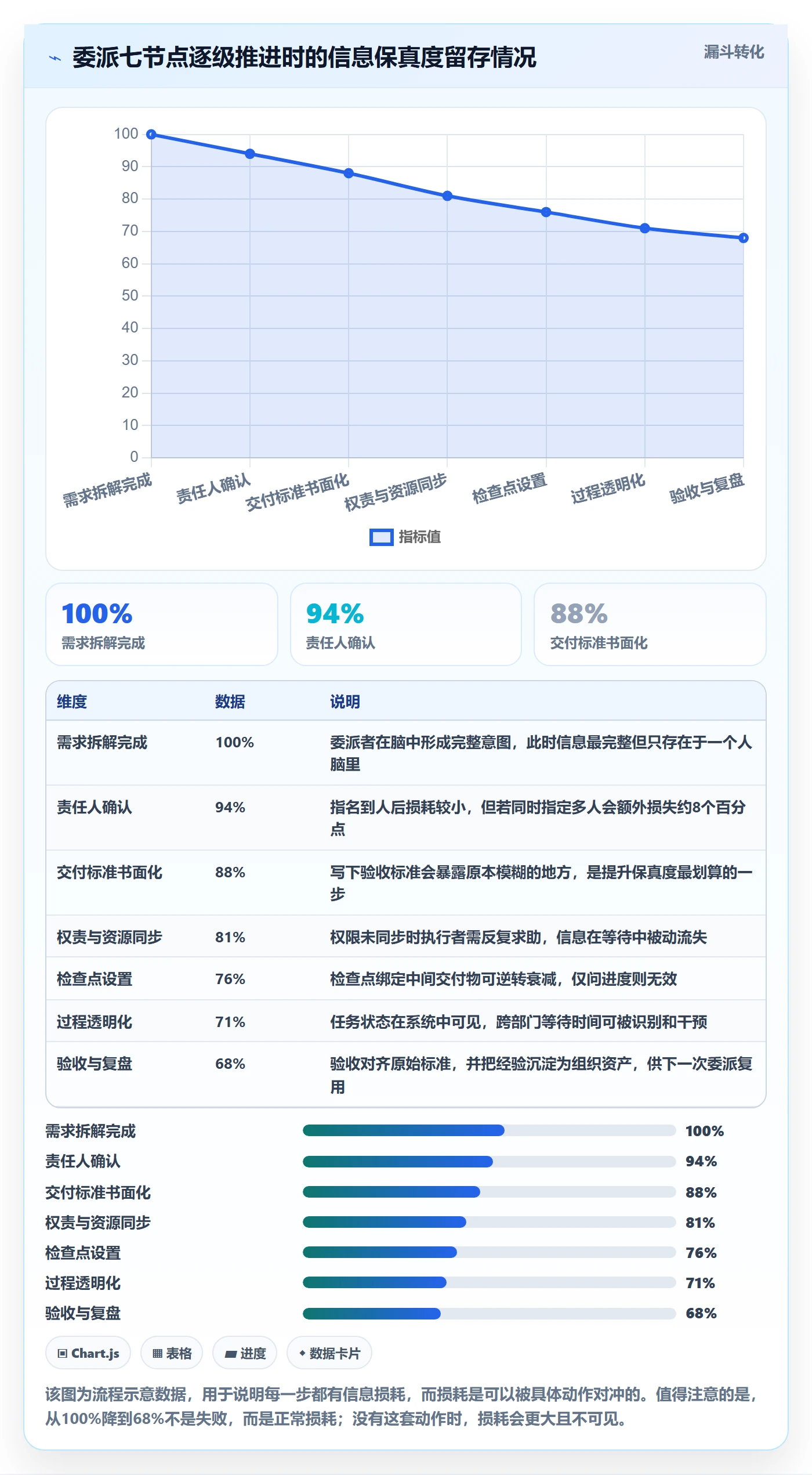Click the 维度 column header
The width and height of the screenshot is (812, 1475).
click(x=72, y=702)
